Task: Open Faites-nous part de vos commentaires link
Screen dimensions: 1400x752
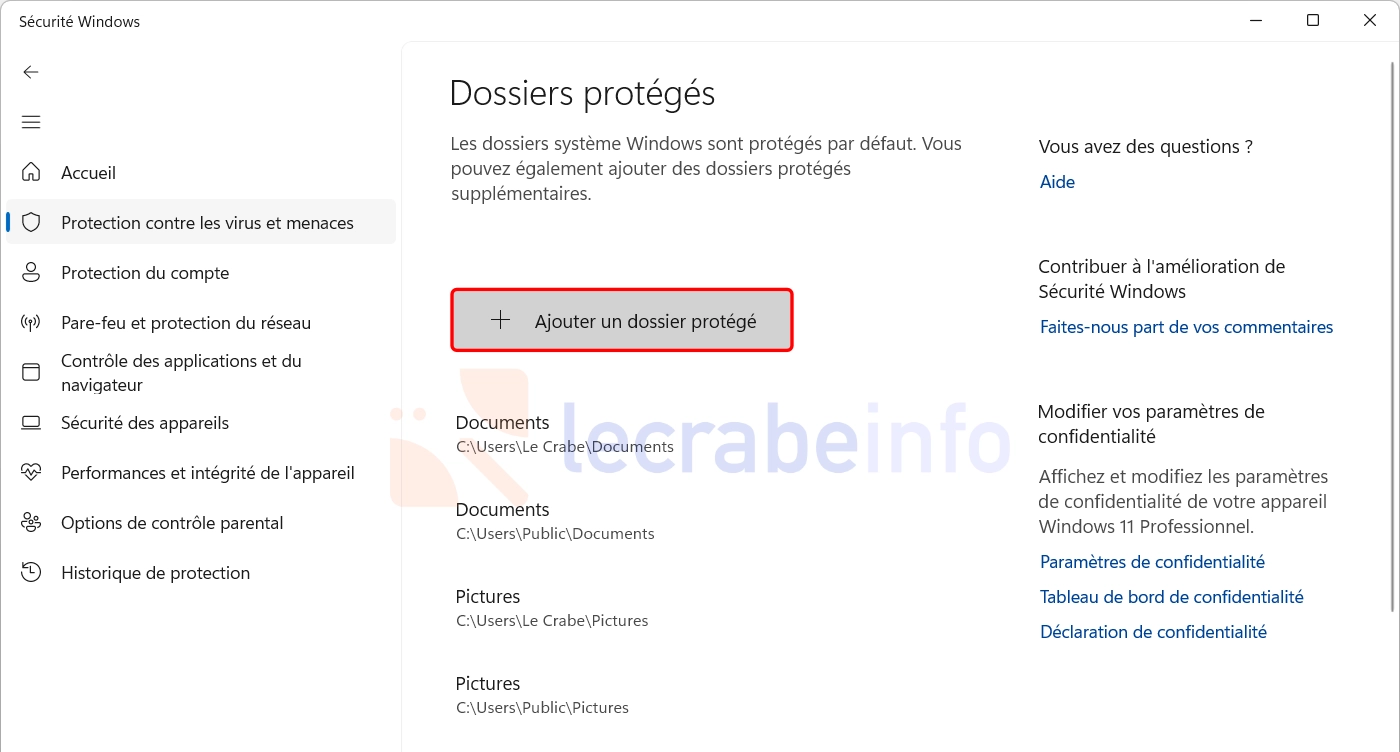Action: point(1186,327)
